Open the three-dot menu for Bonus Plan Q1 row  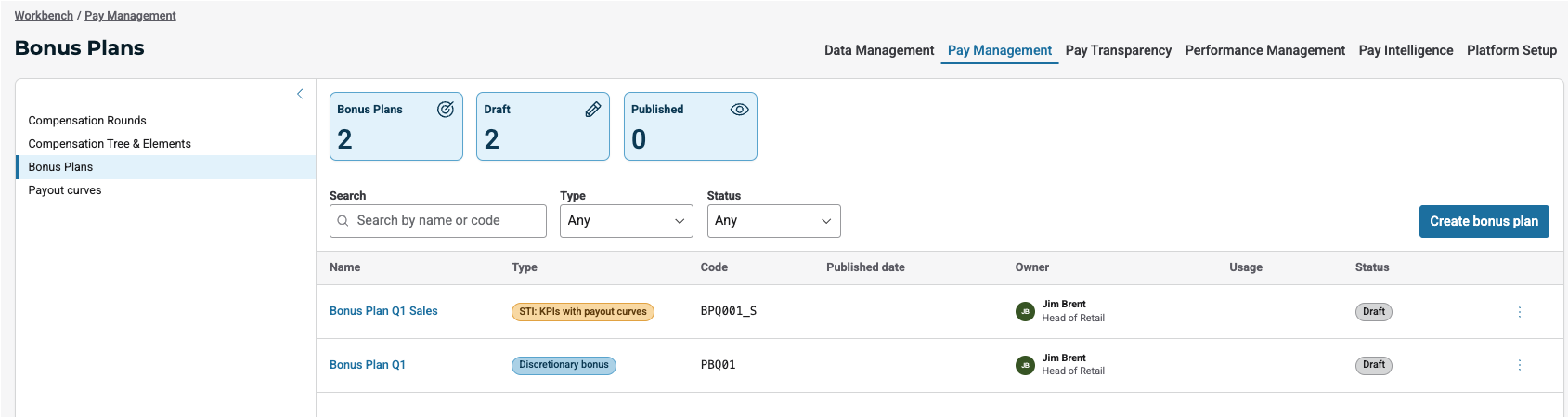pos(1520,365)
